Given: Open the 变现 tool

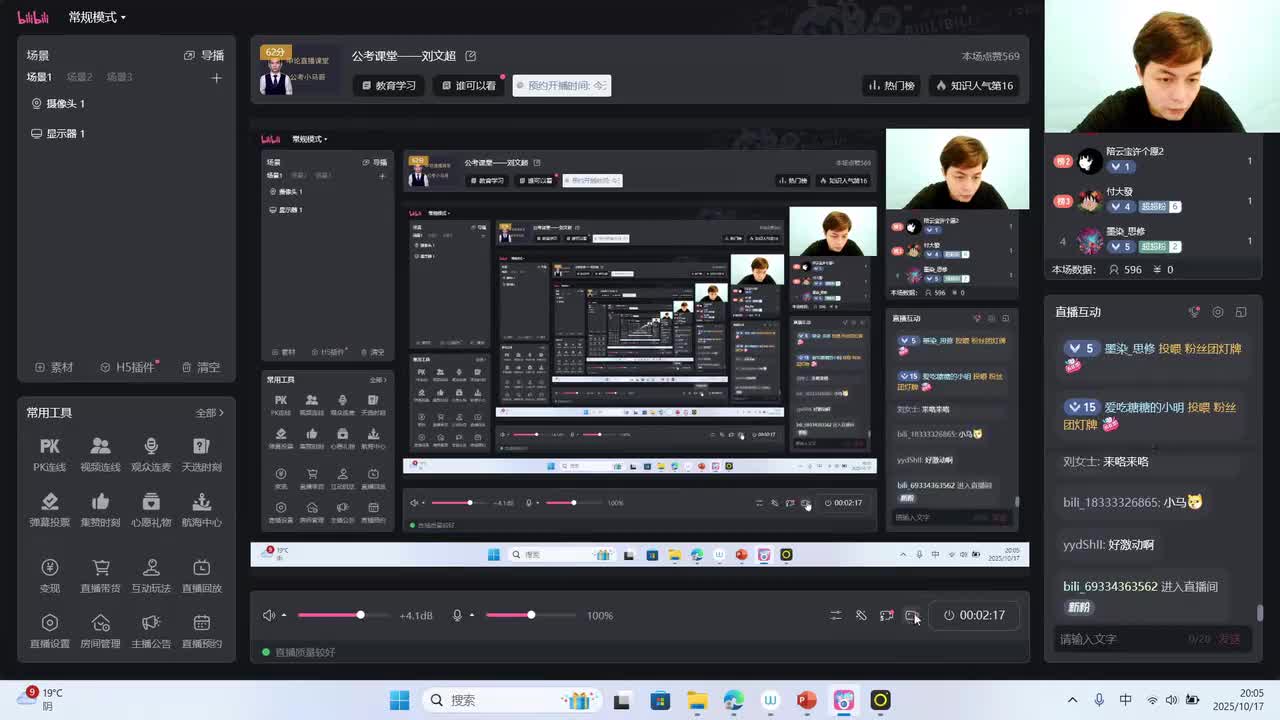Looking at the screenshot, I should 49,576.
